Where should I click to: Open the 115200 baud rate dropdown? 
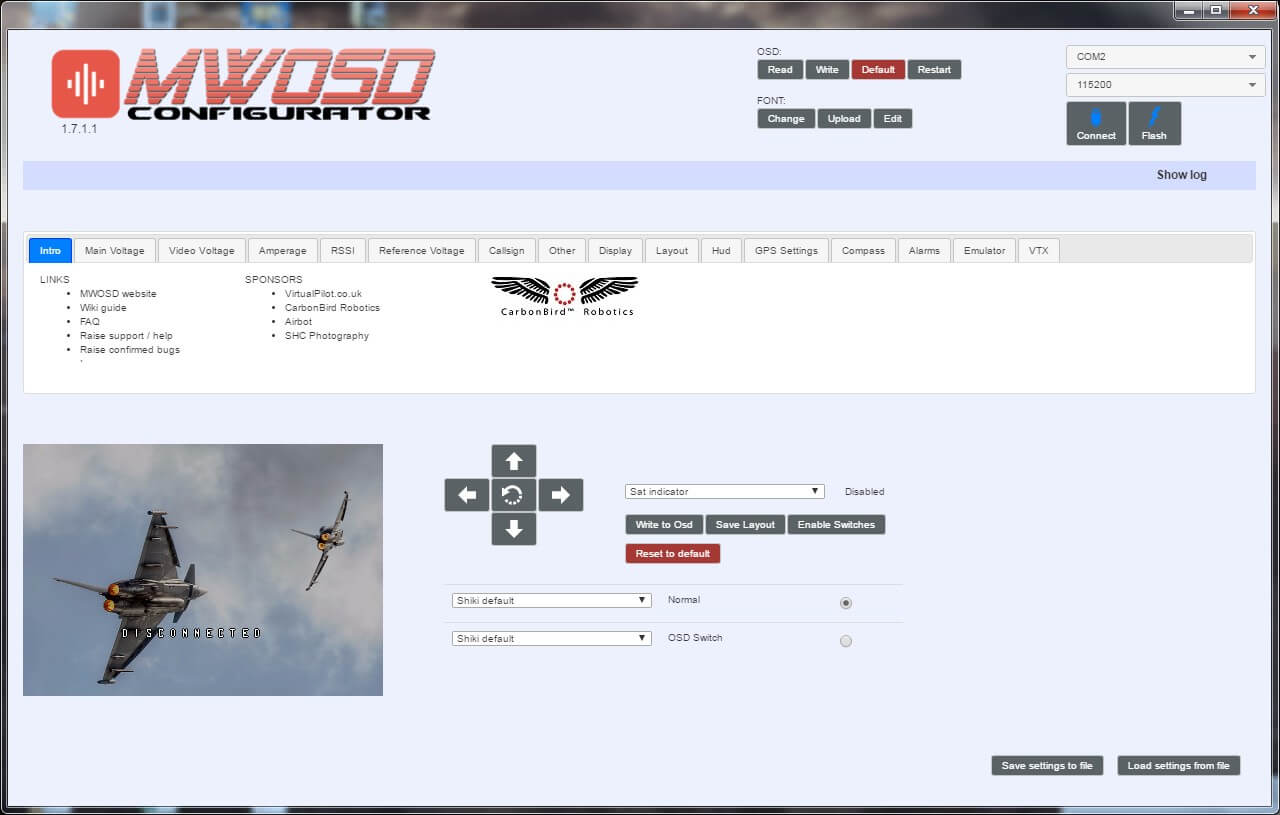(x=1166, y=85)
